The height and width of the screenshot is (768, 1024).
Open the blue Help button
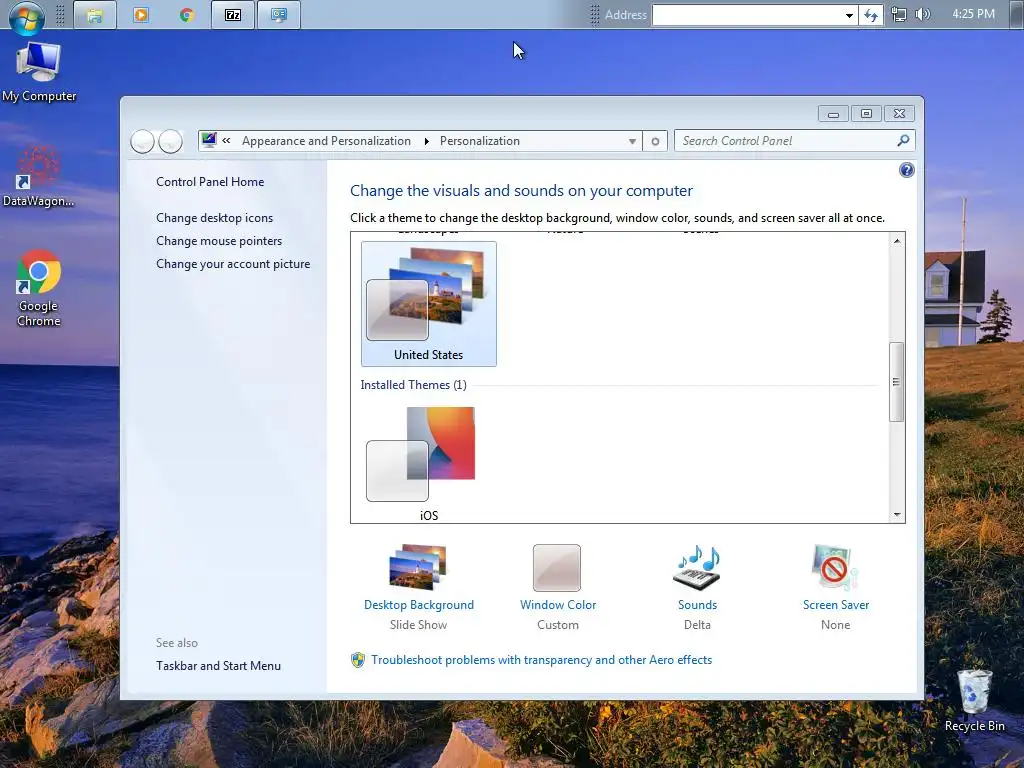(x=906, y=170)
